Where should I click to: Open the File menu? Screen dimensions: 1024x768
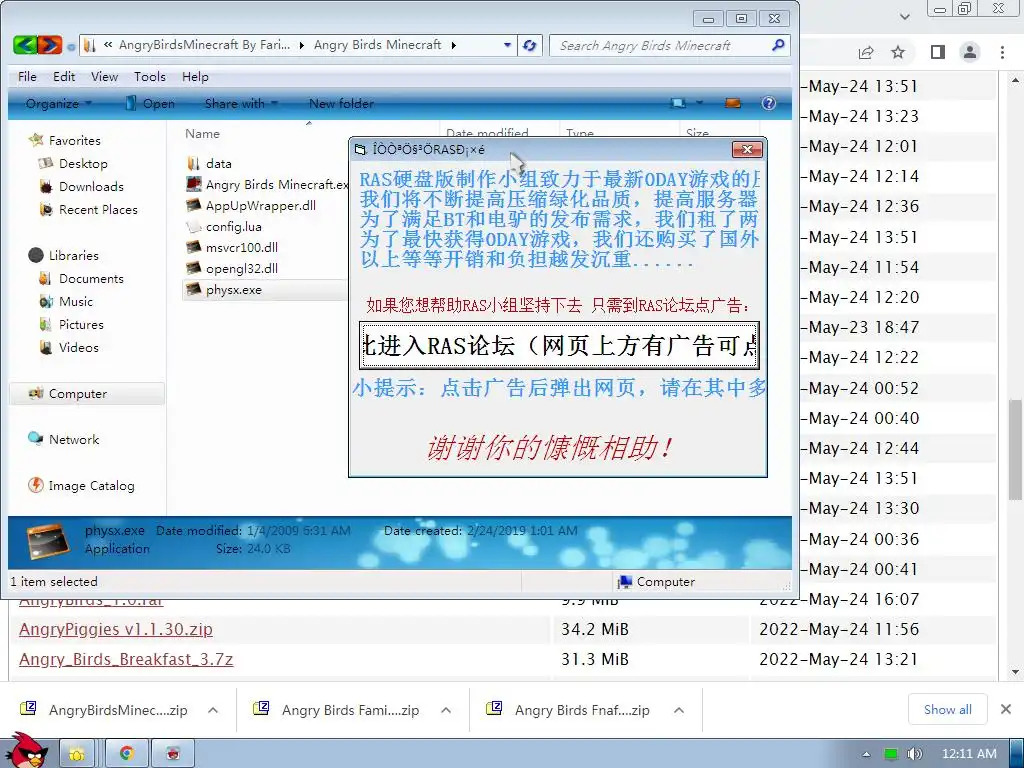click(x=27, y=76)
